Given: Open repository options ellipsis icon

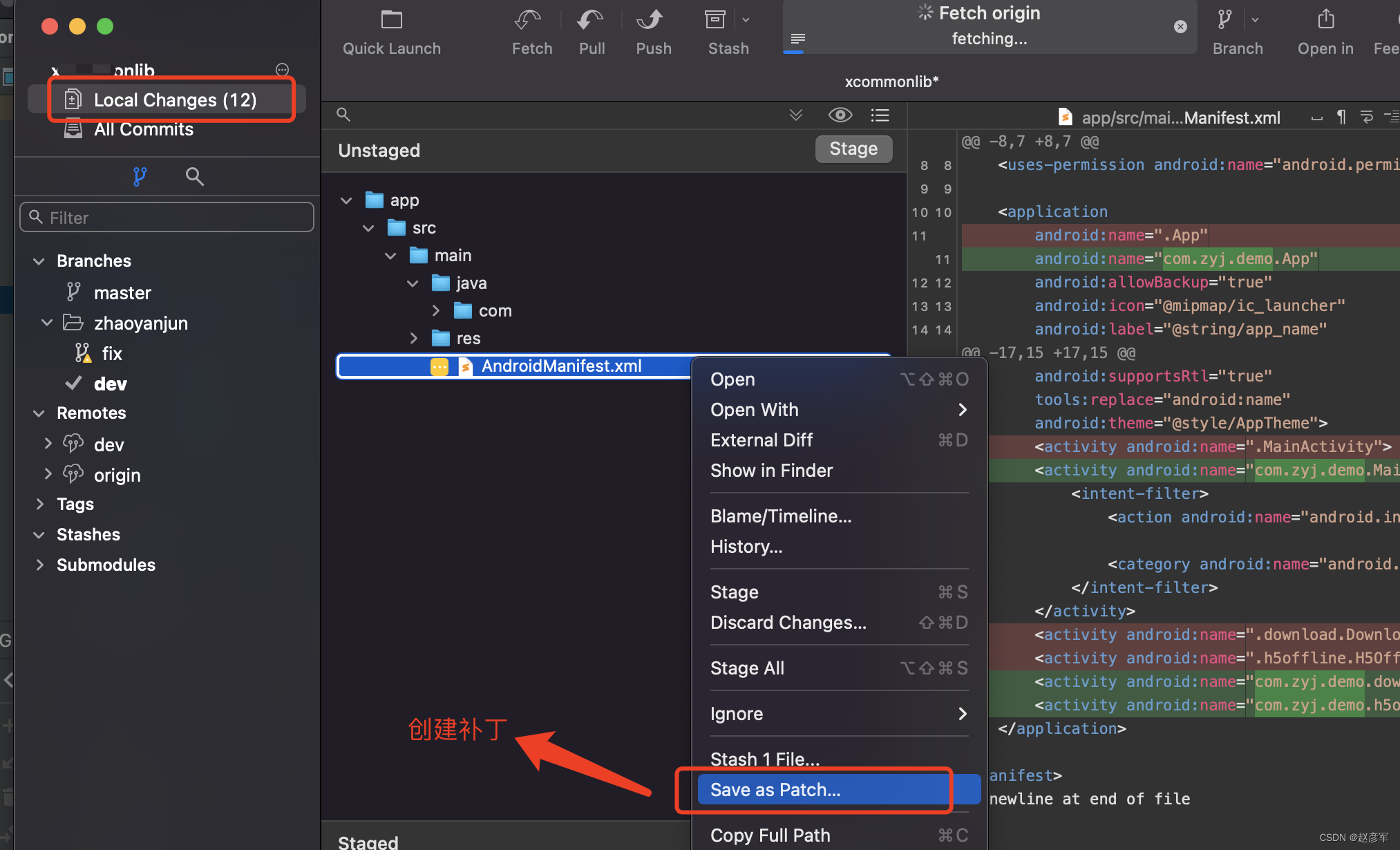Looking at the screenshot, I should point(282,69).
